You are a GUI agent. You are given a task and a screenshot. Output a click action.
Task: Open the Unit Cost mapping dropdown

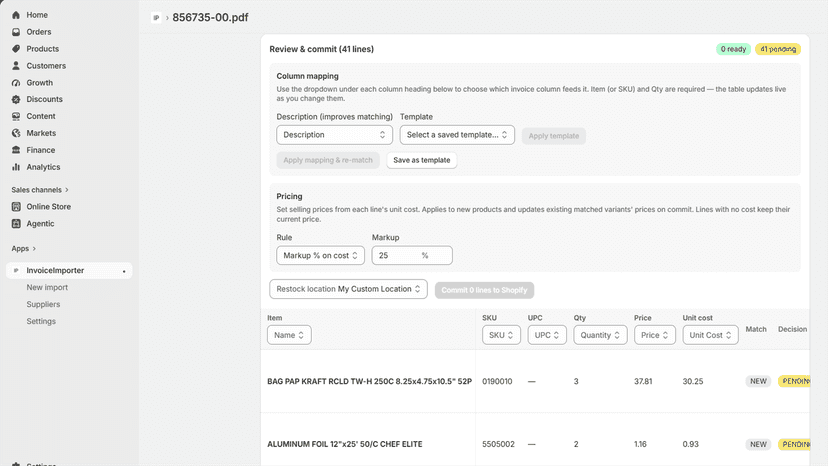pos(710,335)
